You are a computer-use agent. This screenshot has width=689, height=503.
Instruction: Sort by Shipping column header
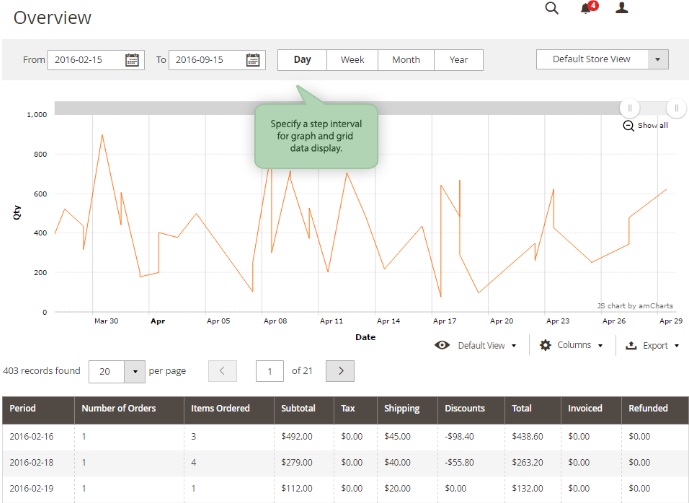pos(407,410)
